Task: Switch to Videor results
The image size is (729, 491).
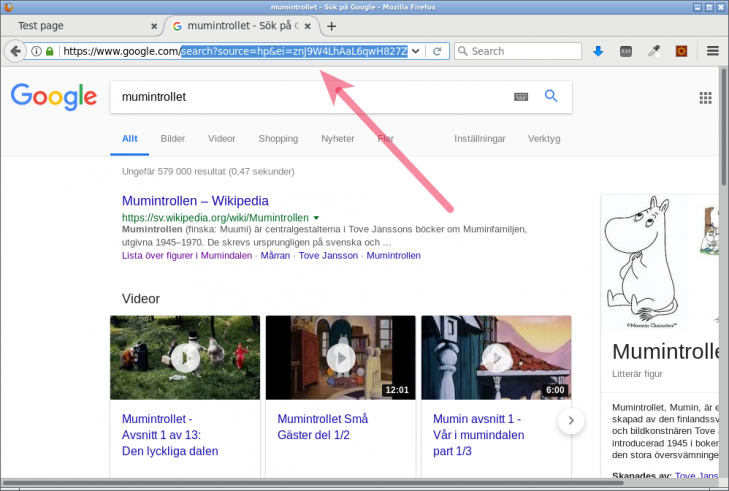Action: point(221,139)
